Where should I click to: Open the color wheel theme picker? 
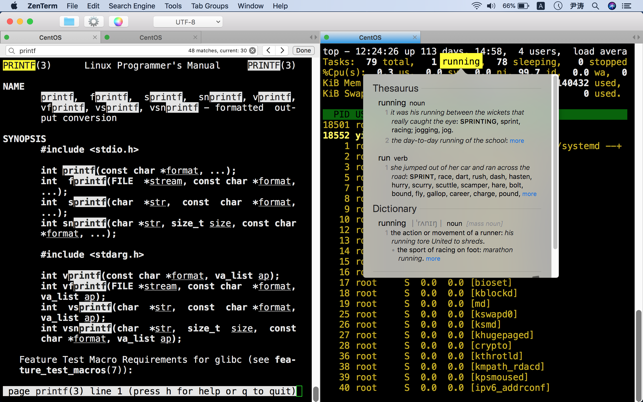point(118,22)
